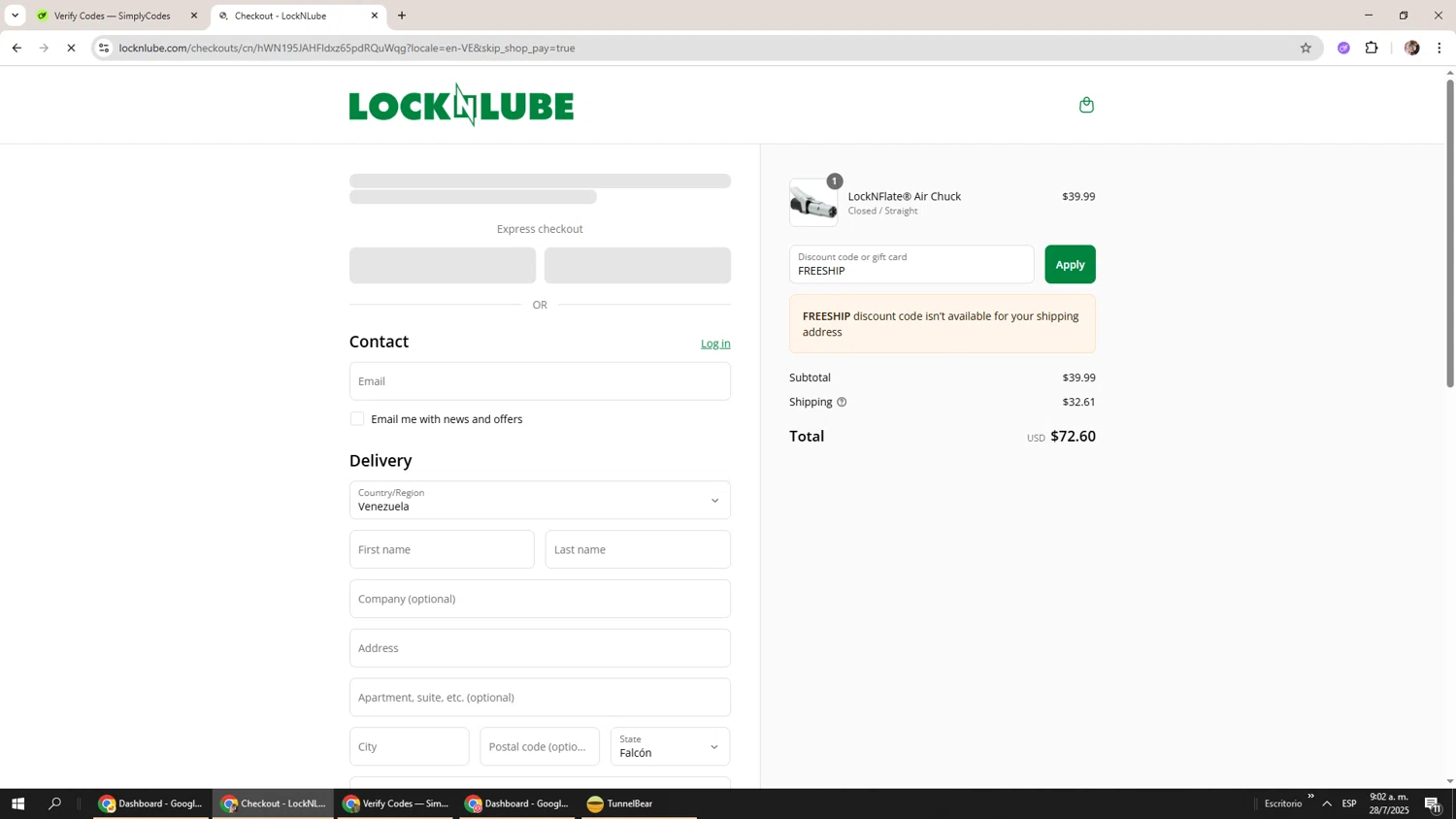The image size is (1456, 819).
Task: Click the Log in link
Action: 715,344
